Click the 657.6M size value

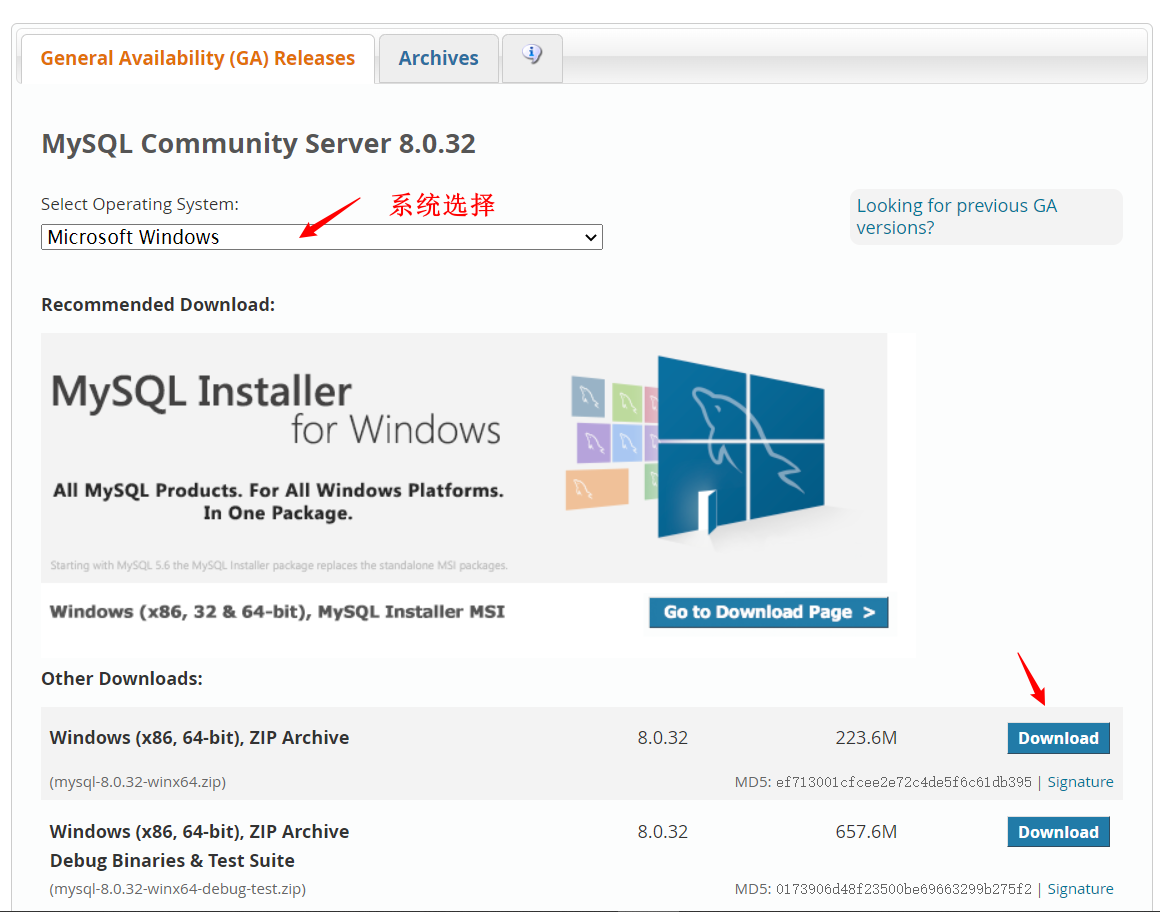click(x=866, y=831)
